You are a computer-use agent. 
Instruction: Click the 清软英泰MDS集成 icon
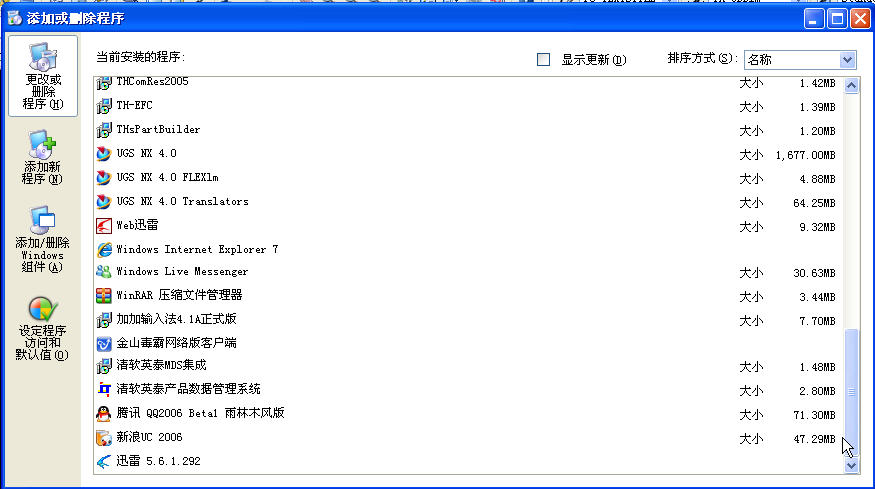(104, 366)
